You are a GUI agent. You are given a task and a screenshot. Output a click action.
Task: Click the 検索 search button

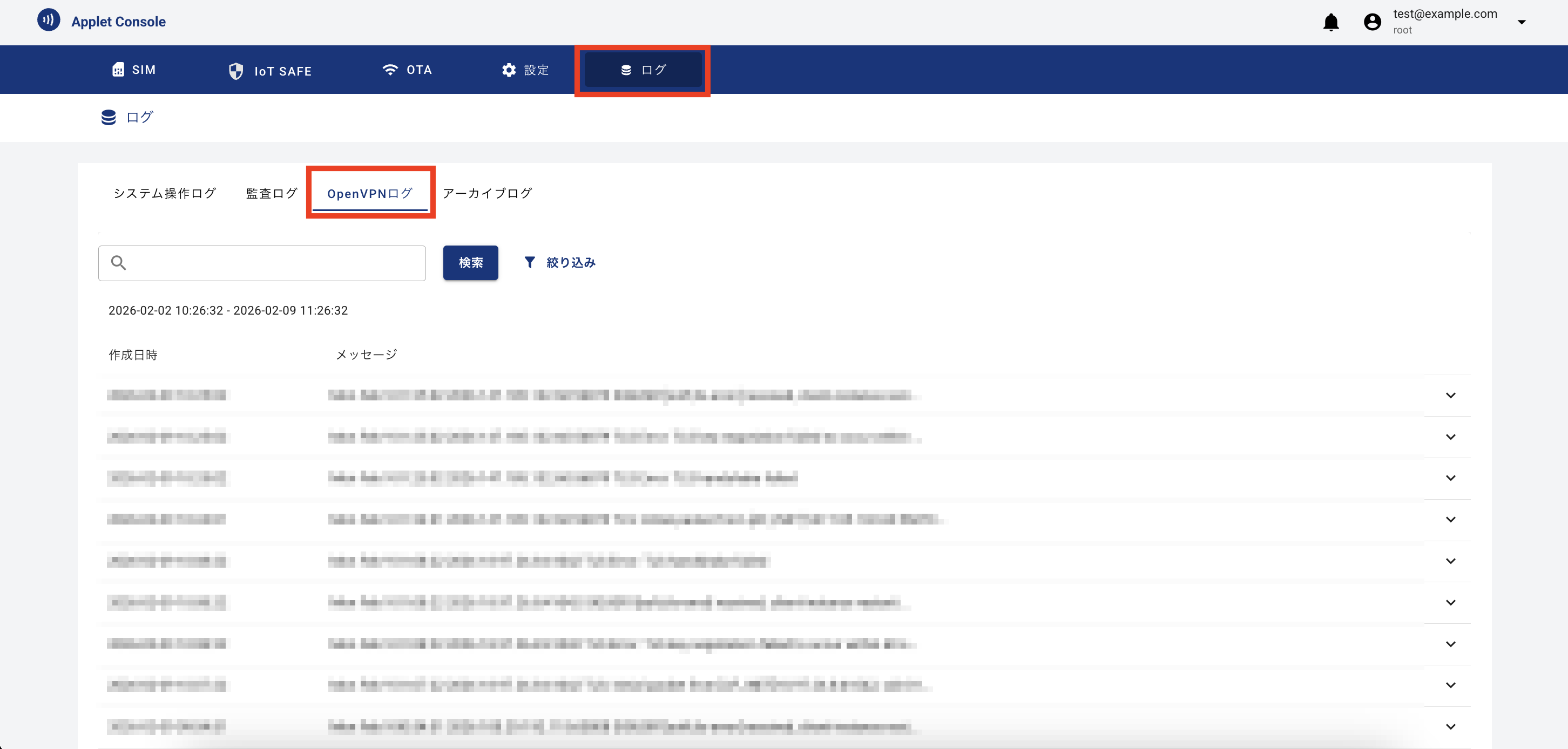[470, 263]
